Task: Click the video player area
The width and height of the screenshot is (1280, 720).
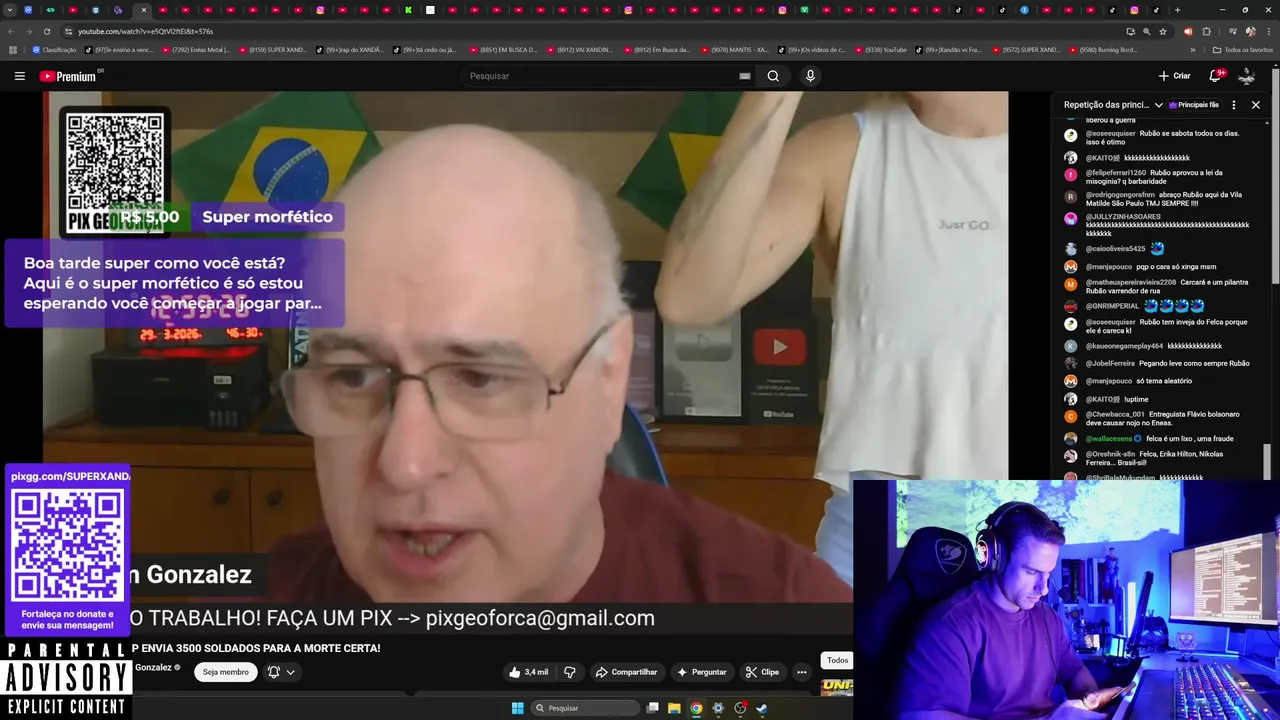Action: [525, 360]
